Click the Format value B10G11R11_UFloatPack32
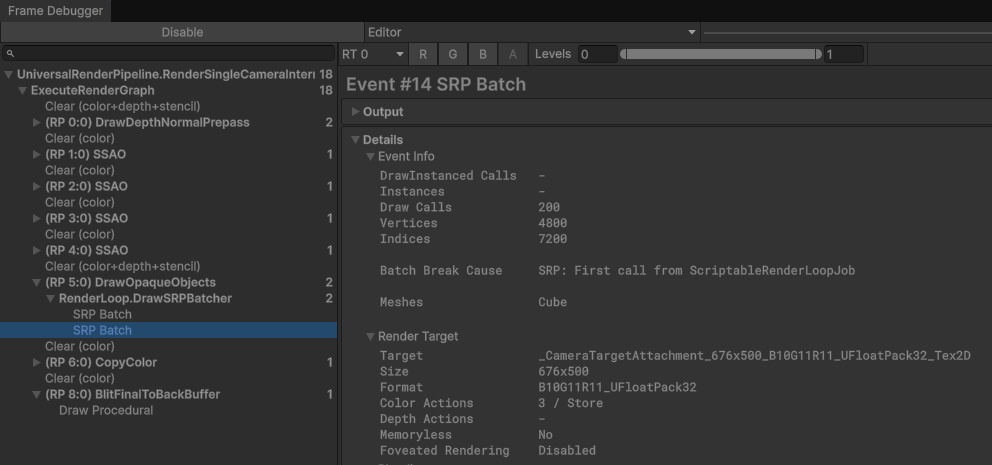The height and width of the screenshot is (465, 992). click(617, 387)
